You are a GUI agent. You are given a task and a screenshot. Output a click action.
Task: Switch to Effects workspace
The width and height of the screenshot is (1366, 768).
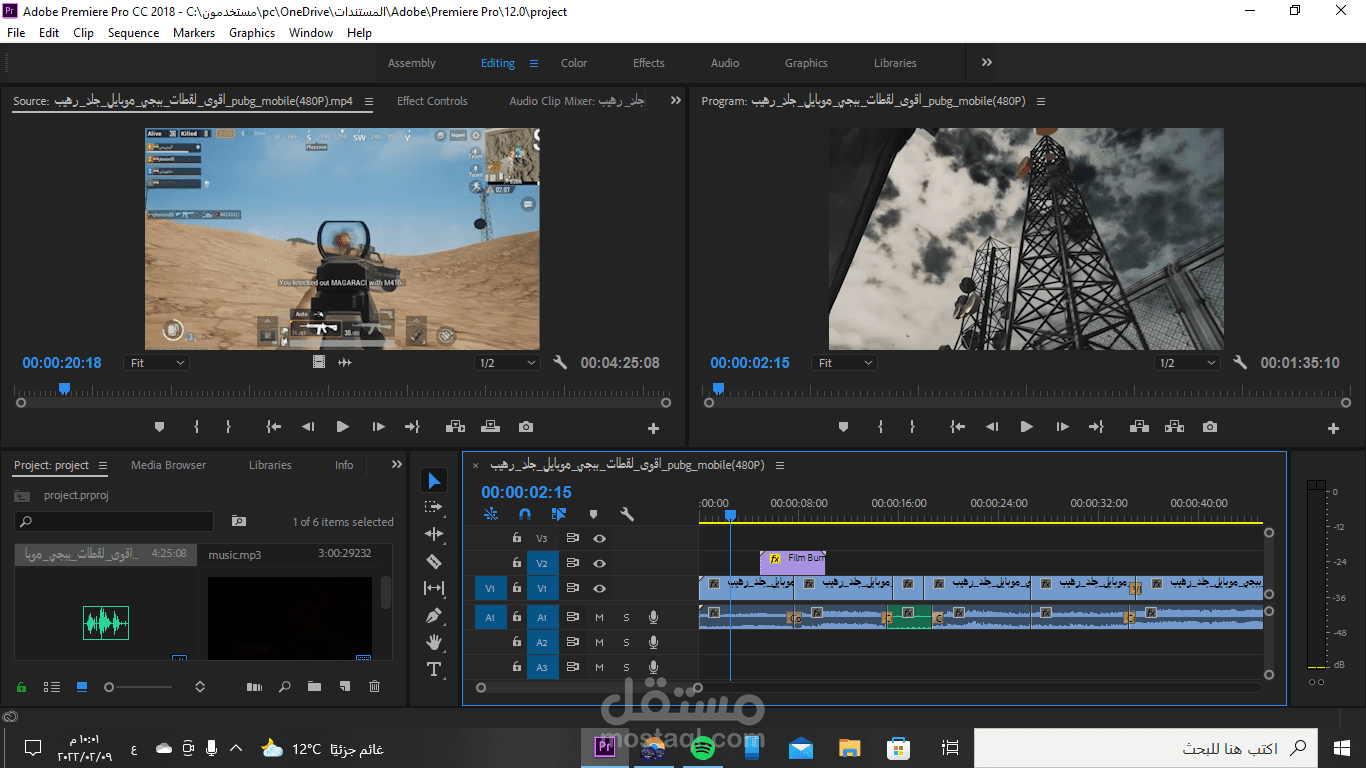pos(649,63)
